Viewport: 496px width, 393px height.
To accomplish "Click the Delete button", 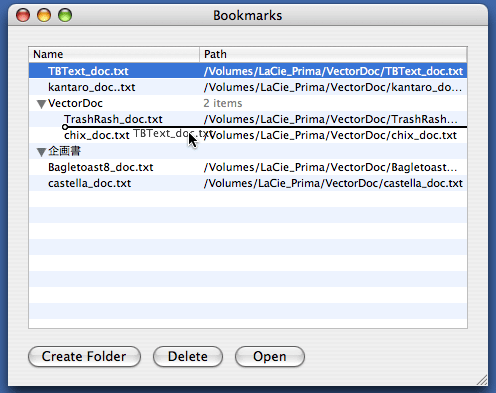I will click(188, 356).
